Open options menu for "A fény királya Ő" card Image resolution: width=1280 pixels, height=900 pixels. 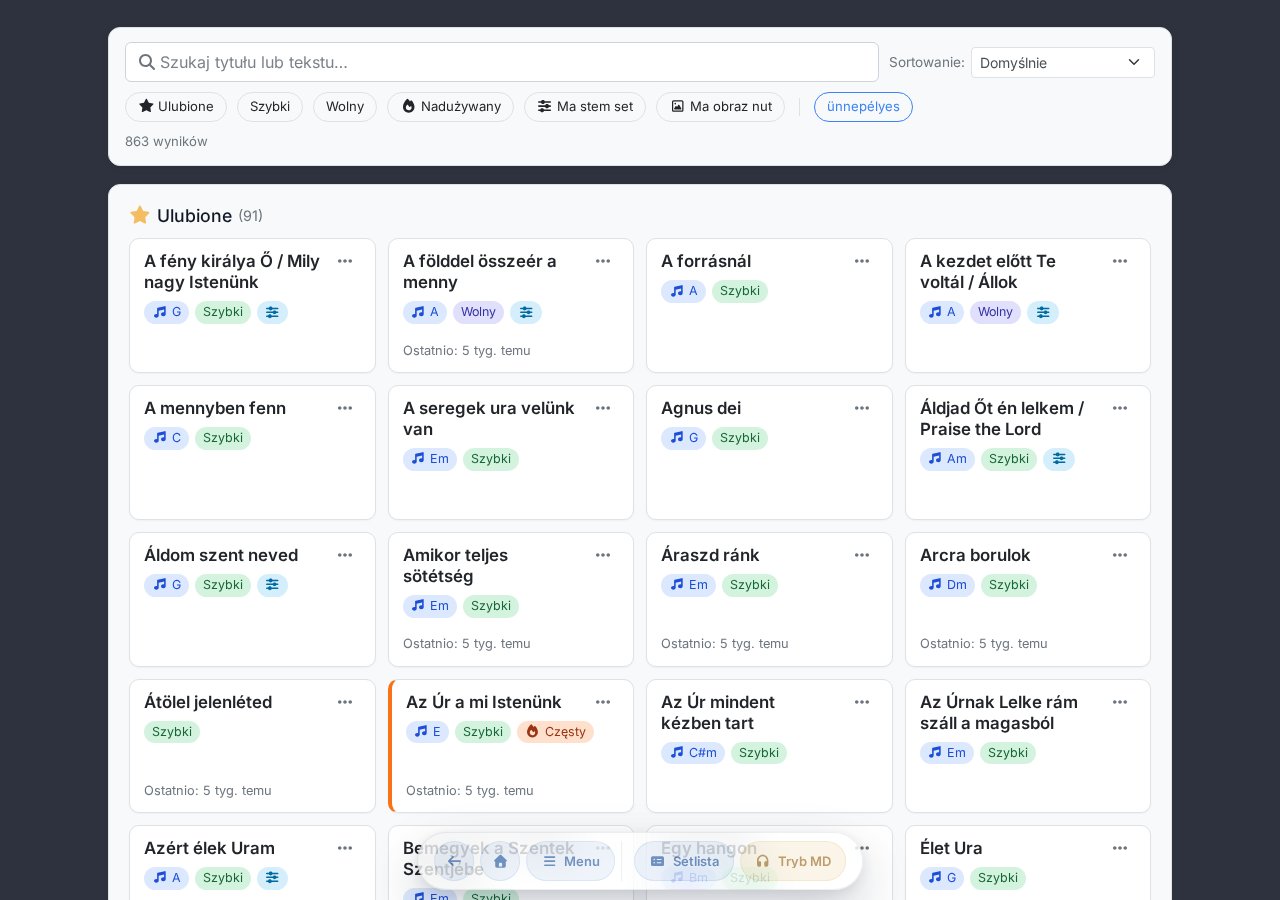[345, 261]
